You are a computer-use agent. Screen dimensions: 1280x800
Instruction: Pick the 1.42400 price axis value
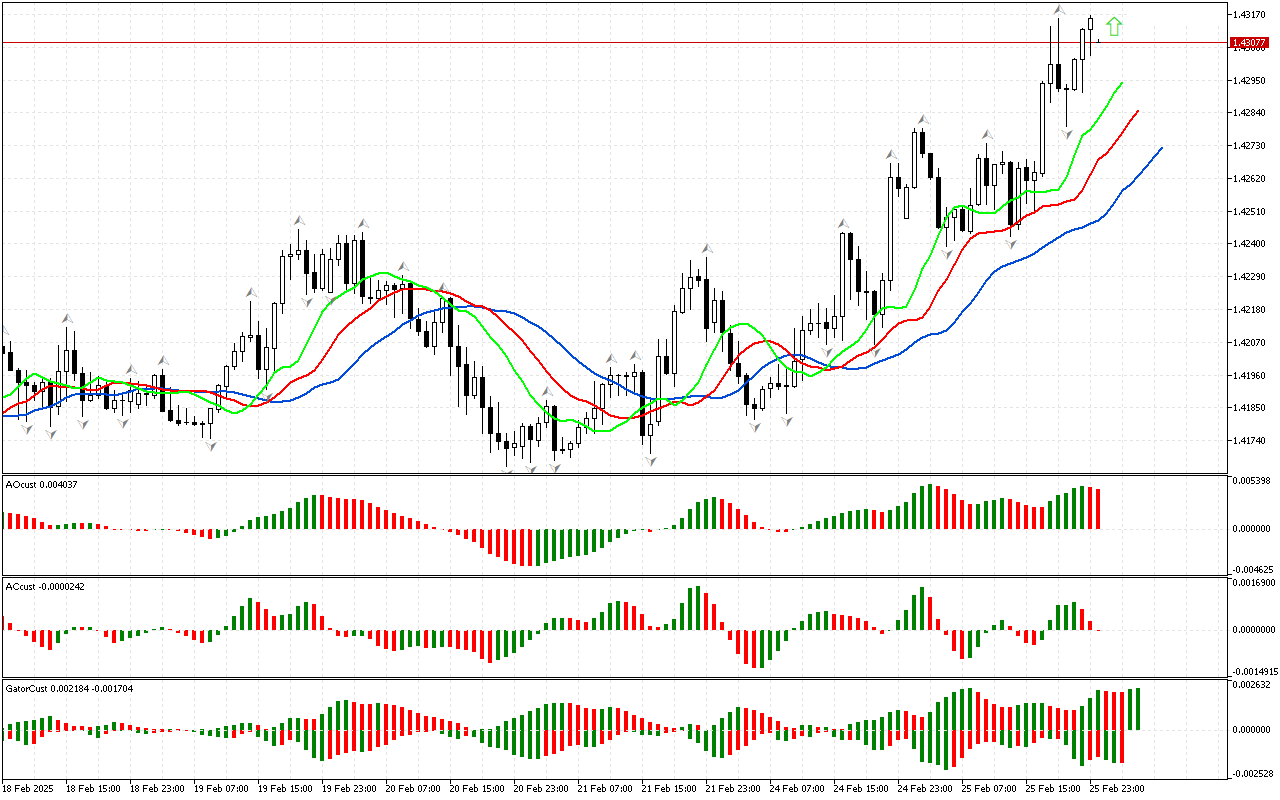click(1250, 244)
